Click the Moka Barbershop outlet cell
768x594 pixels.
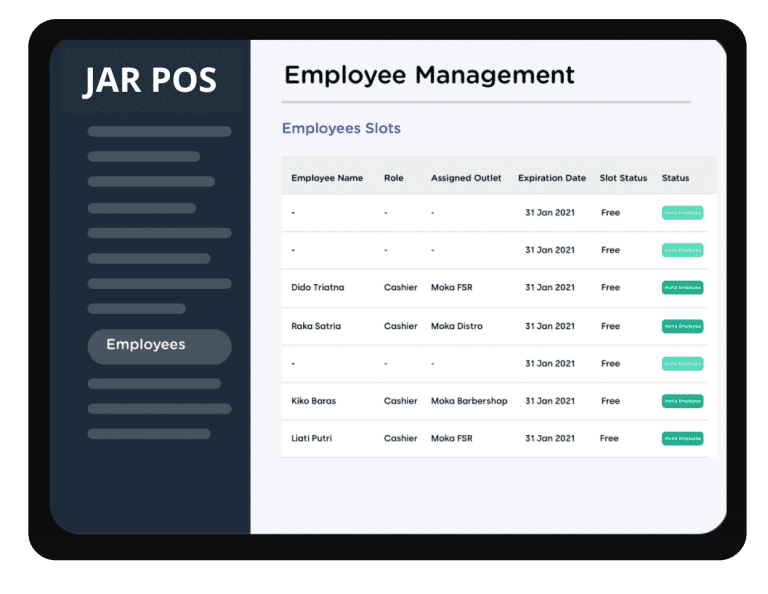pos(469,401)
